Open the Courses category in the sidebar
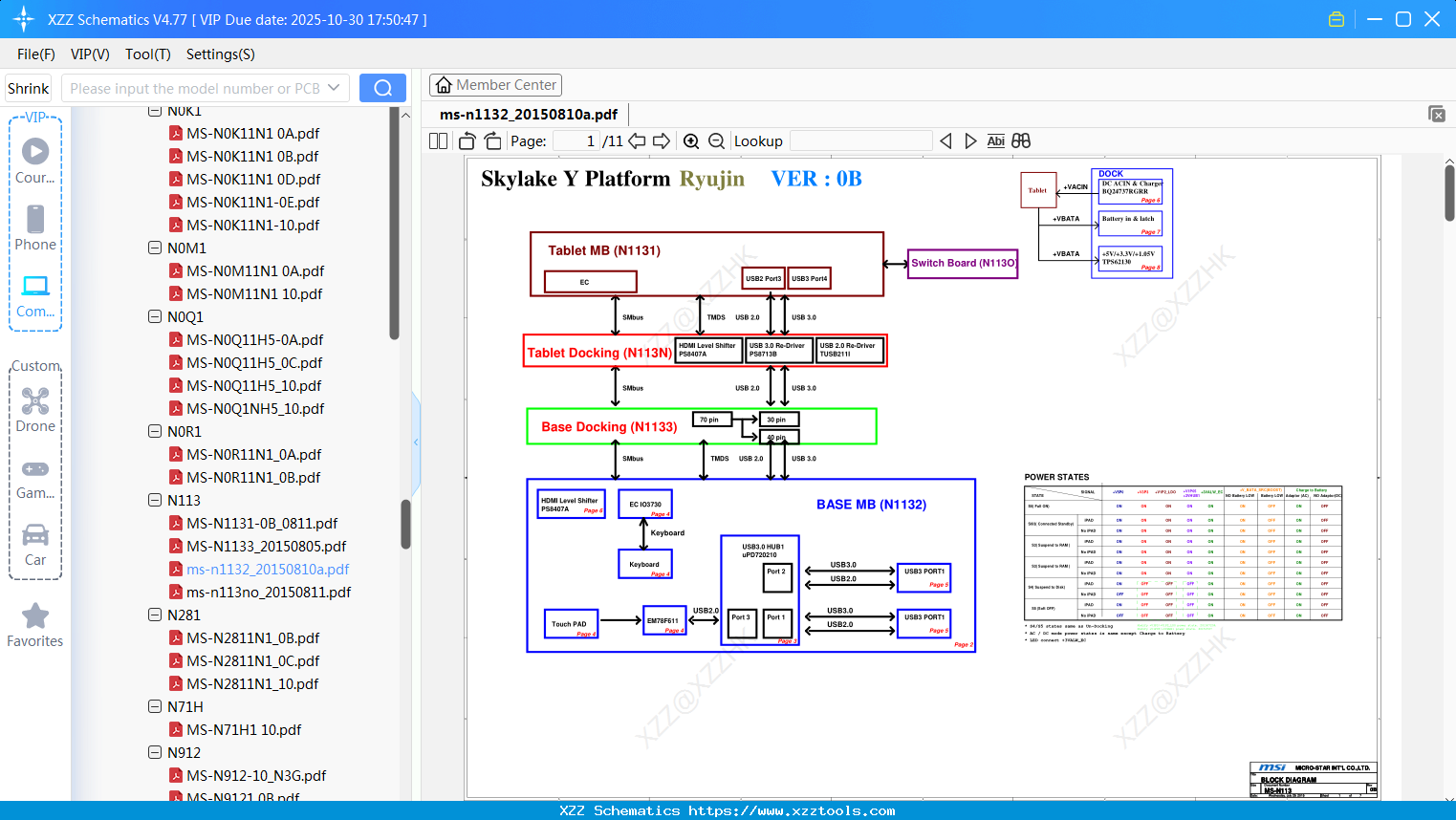Viewport: 1456px width, 820px height. (x=35, y=161)
